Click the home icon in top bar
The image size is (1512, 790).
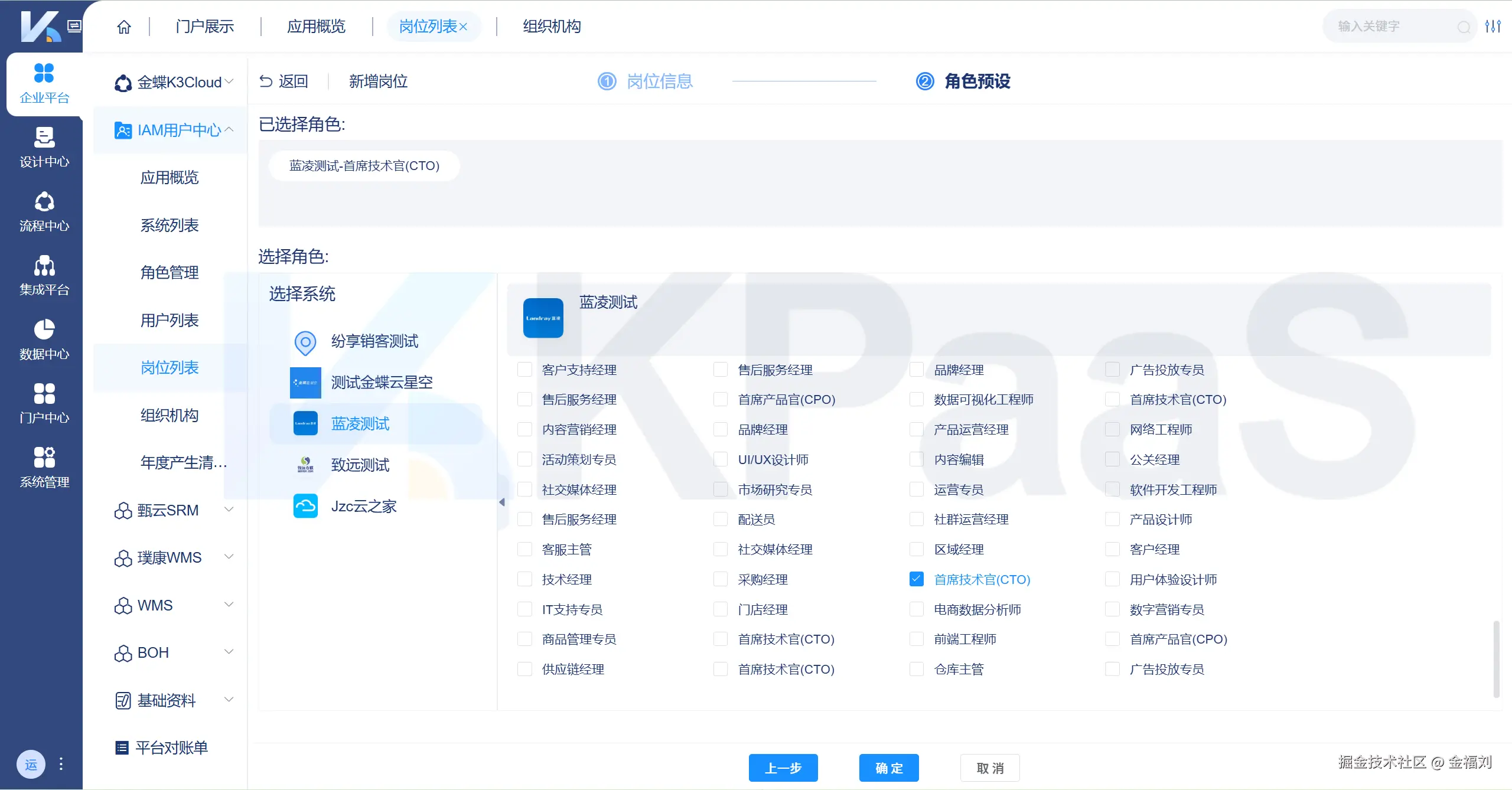[123, 27]
